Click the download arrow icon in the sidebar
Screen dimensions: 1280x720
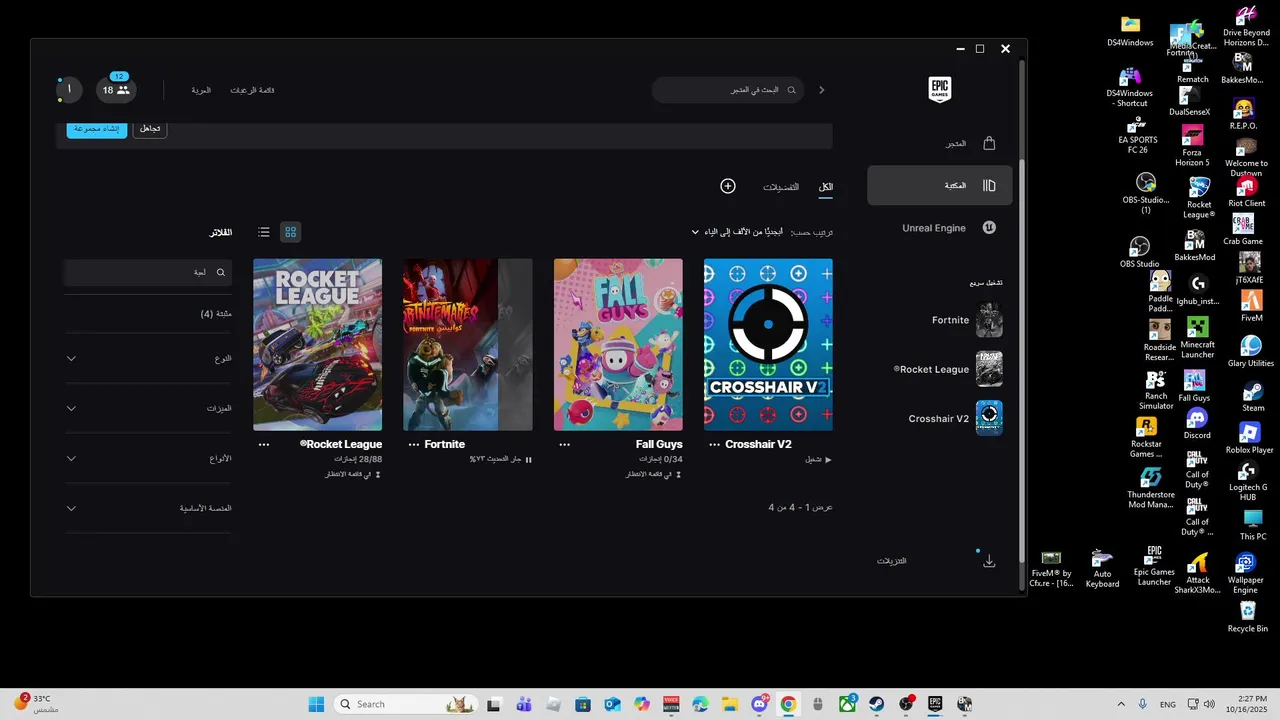(989, 561)
